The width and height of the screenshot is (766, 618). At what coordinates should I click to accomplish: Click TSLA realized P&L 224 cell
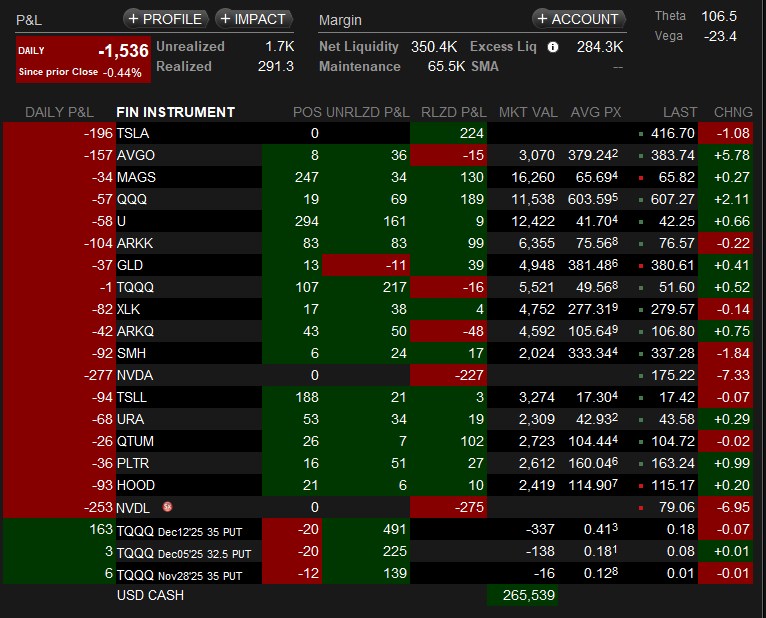point(448,133)
